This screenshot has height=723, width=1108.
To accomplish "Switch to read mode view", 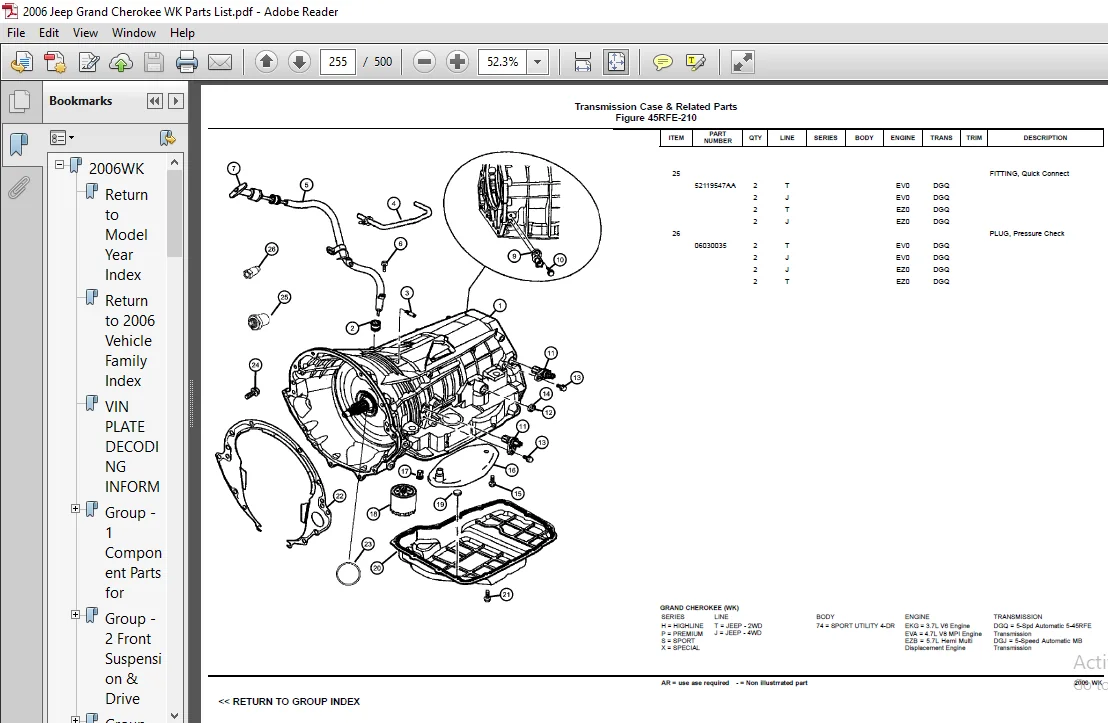I will pyautogui.click(x=742, y=62).
